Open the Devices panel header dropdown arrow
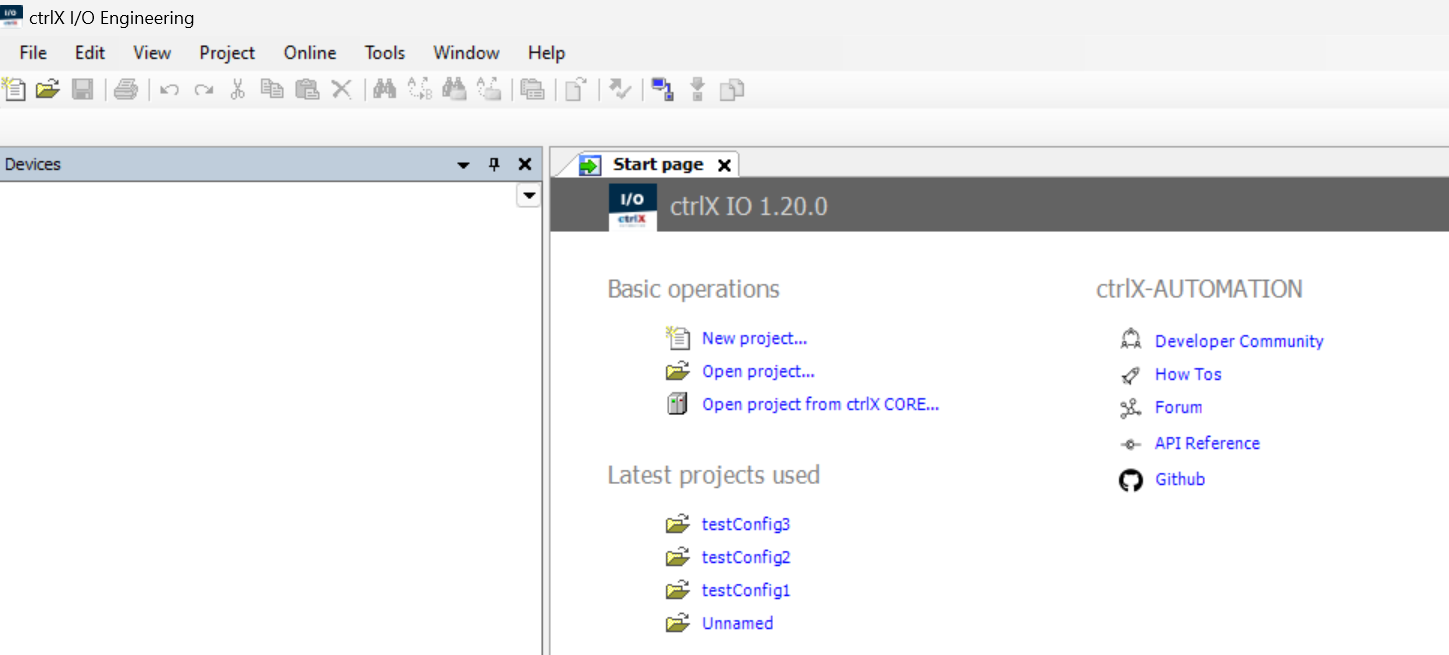The width and height of the screenshot is (1449, 655). [x=463, y=165]
